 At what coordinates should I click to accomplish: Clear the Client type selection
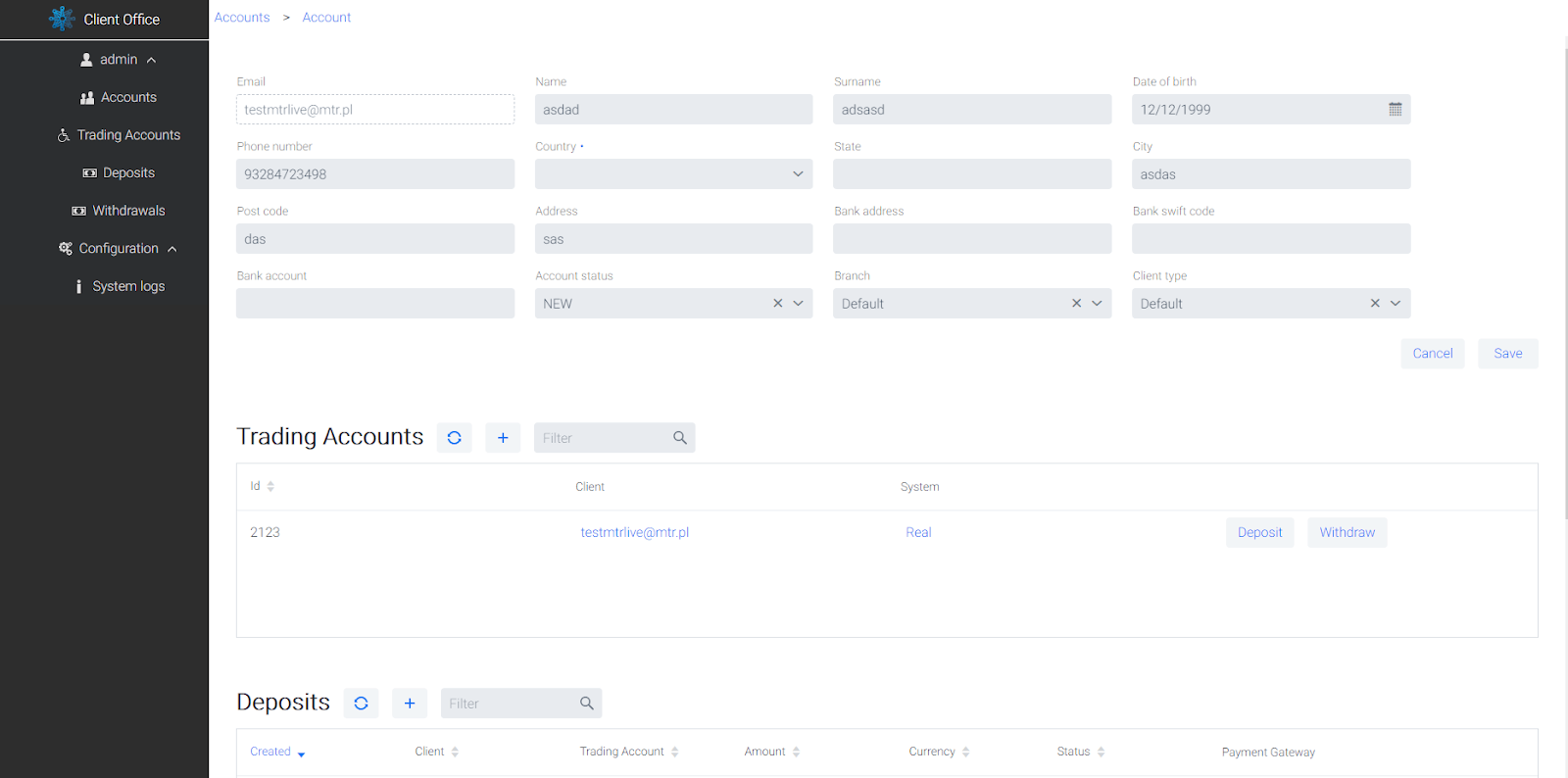(x=1375, y=304)
